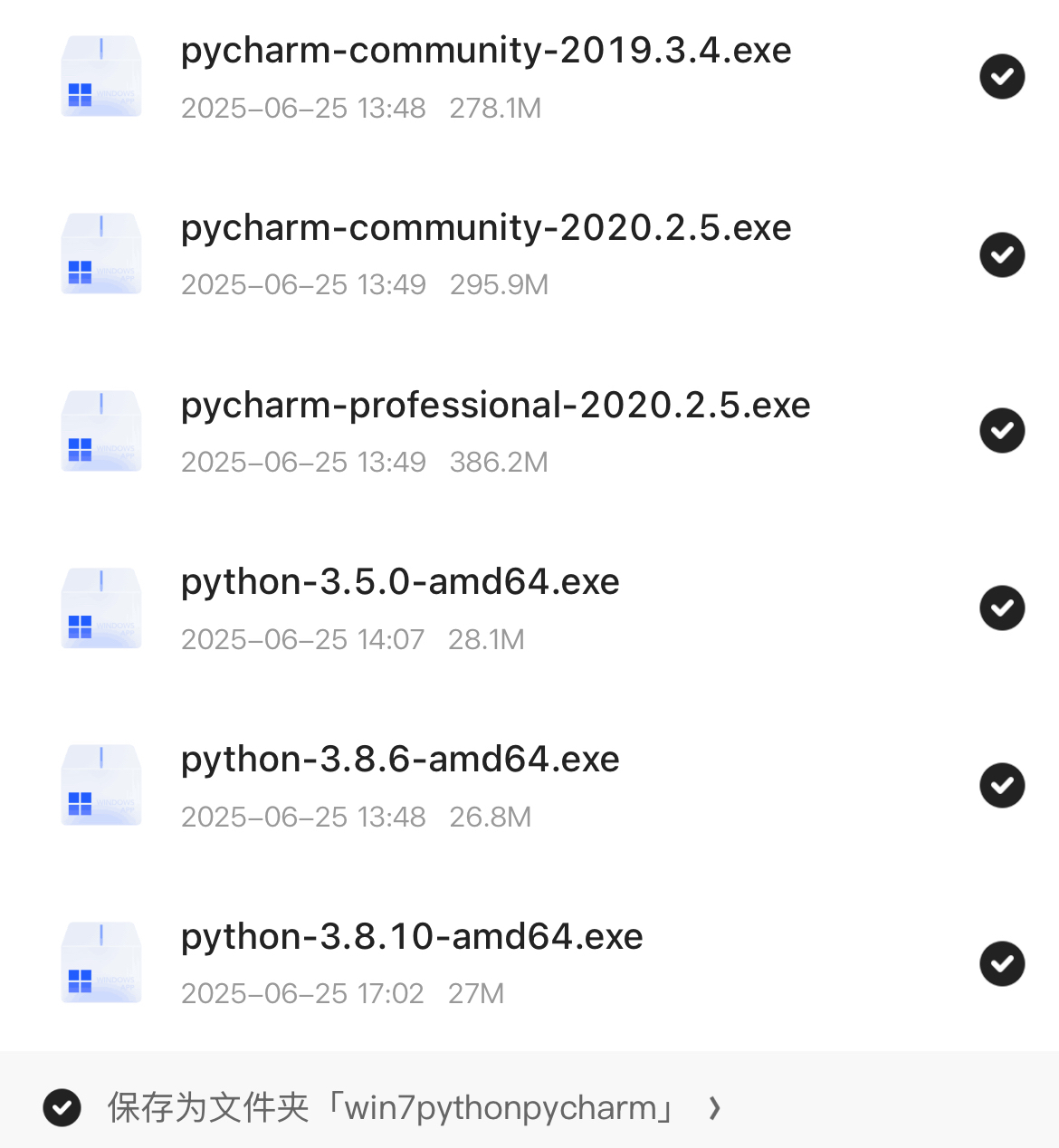Open file name pycharm-community-2019.3.4.exe

486,51
